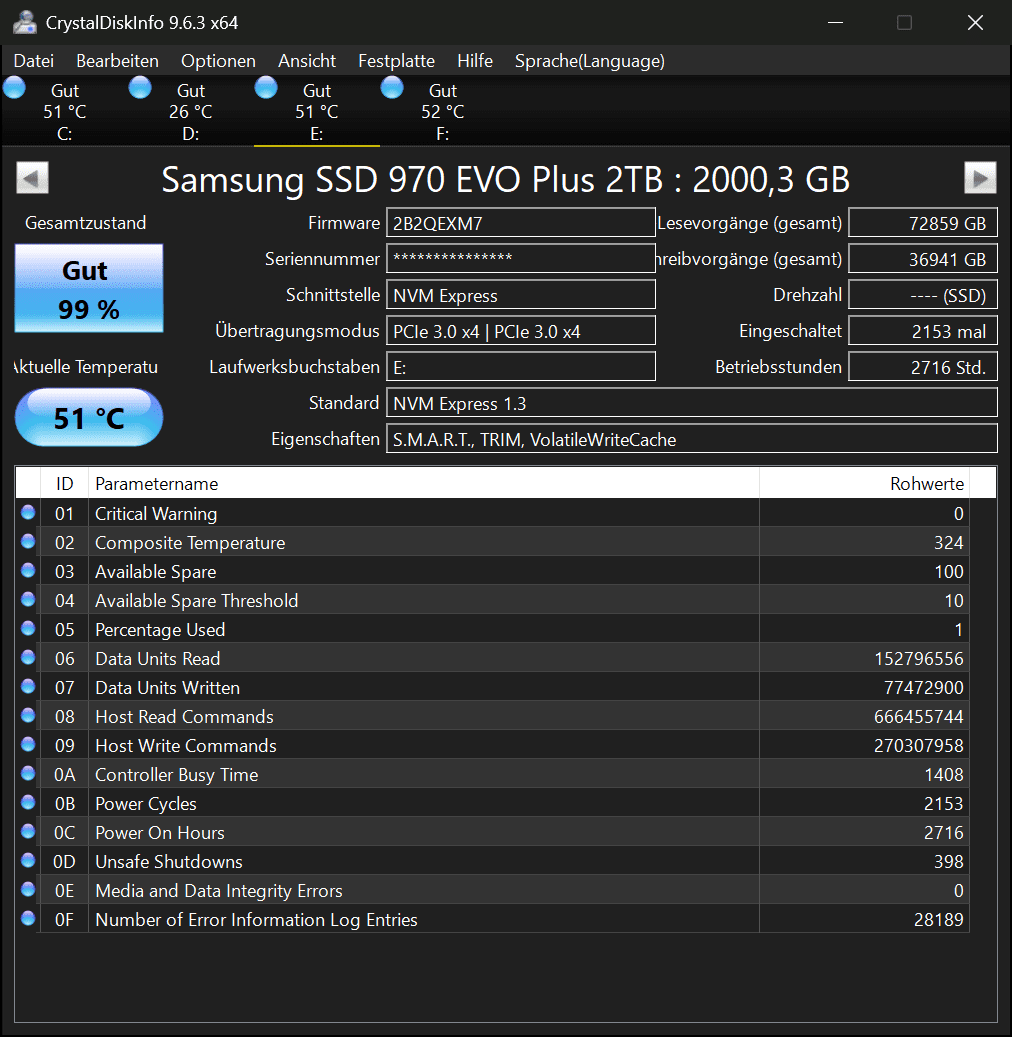Click the 51 °C temperature button
Image resolution: width=1012 pixels, height=1037 pixels.
(89, 418)
